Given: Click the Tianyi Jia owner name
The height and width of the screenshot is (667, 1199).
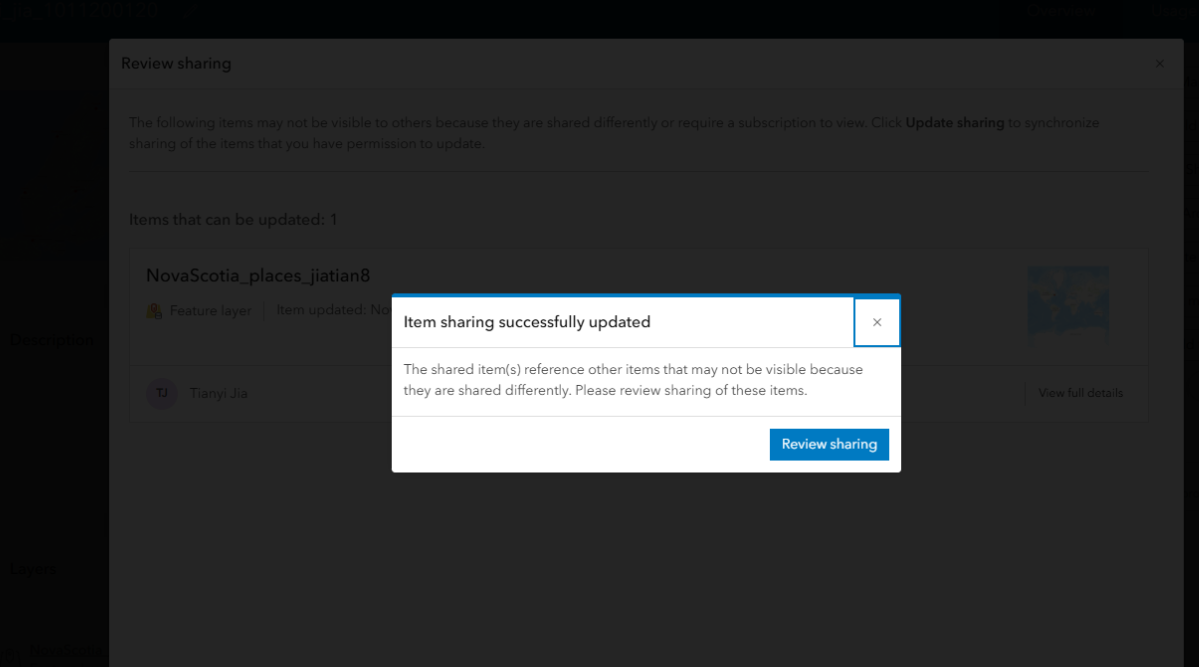Looking at the screenshot, I should click(219, 393).
